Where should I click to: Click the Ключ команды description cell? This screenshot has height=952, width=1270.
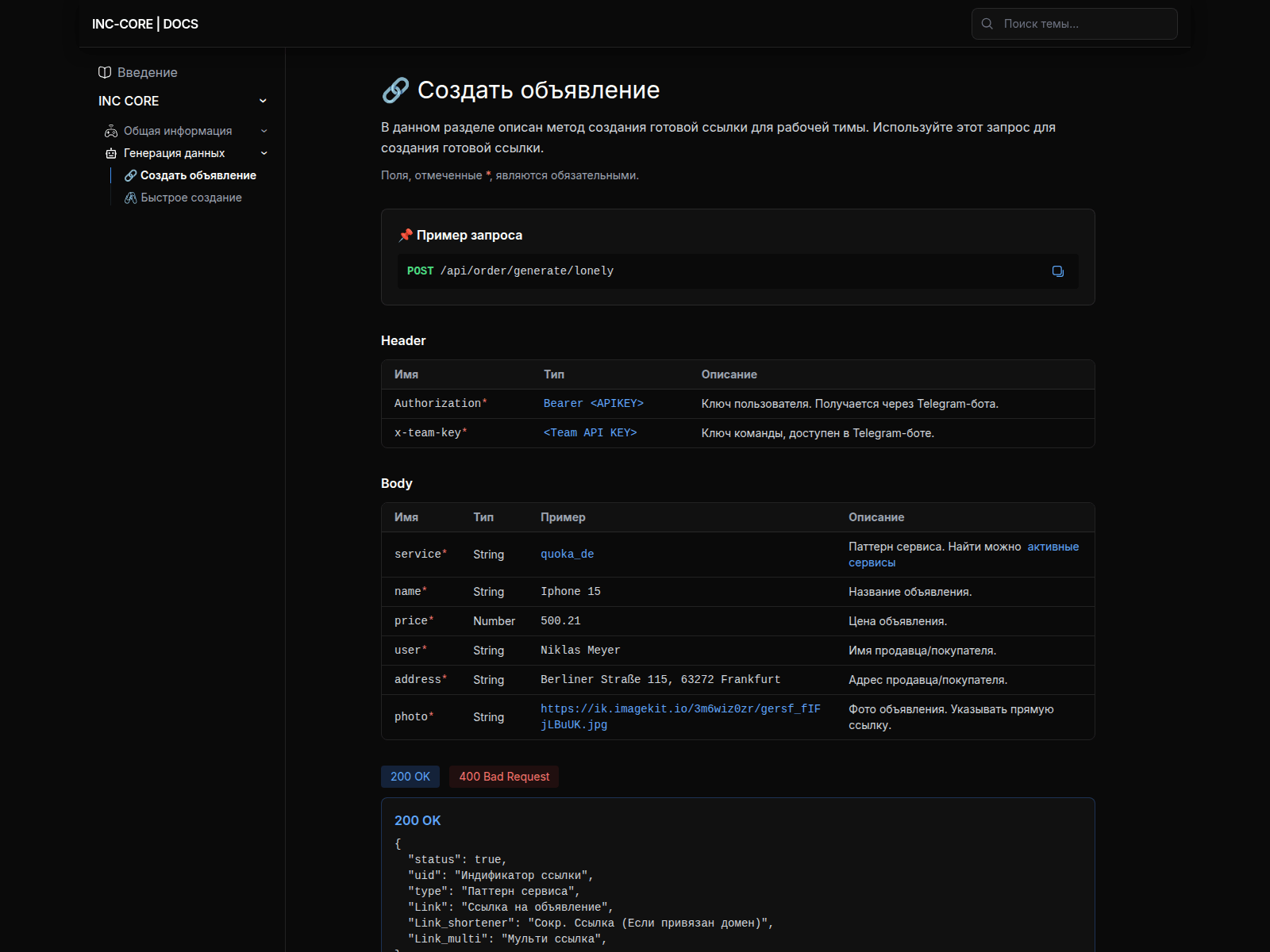818,433
